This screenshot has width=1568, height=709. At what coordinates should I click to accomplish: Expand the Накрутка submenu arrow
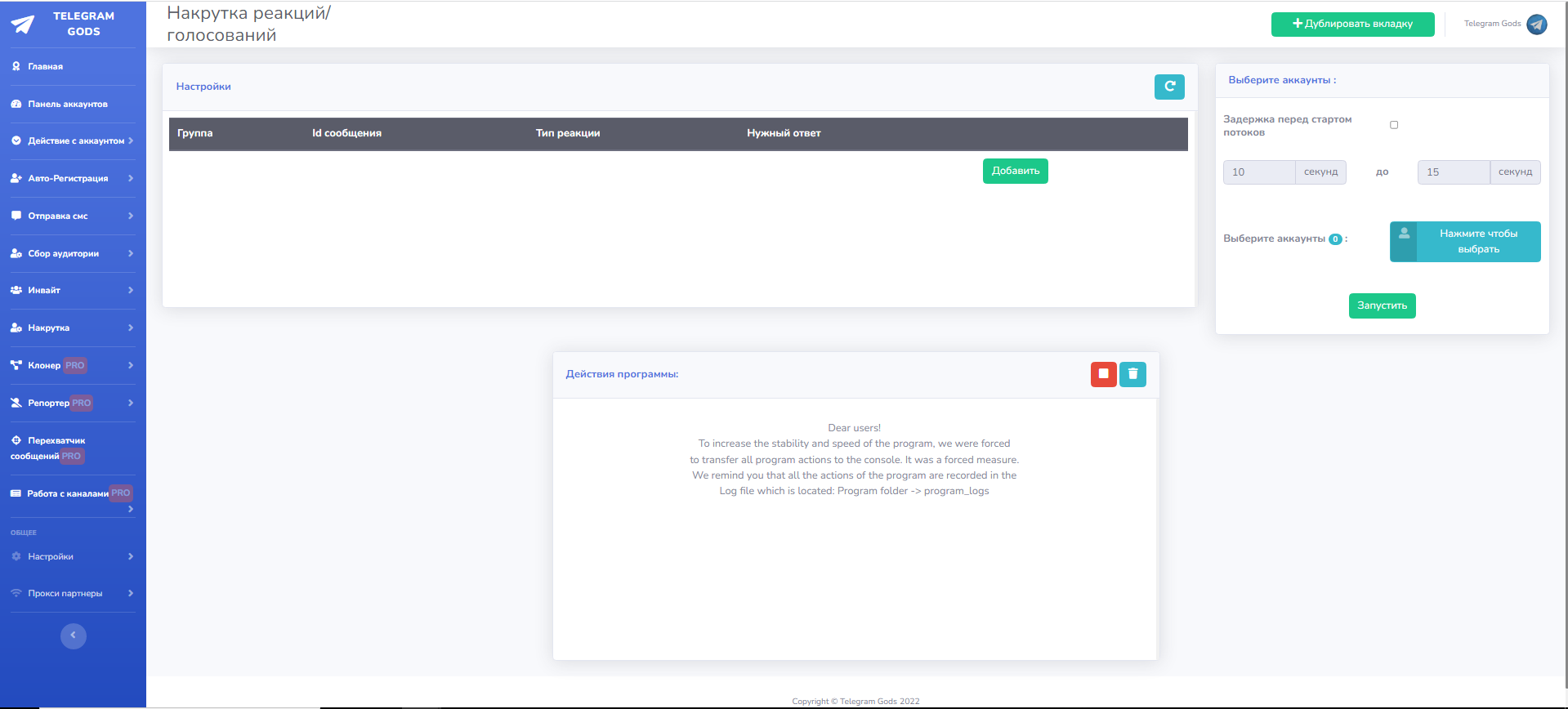[x=131, y=328]
